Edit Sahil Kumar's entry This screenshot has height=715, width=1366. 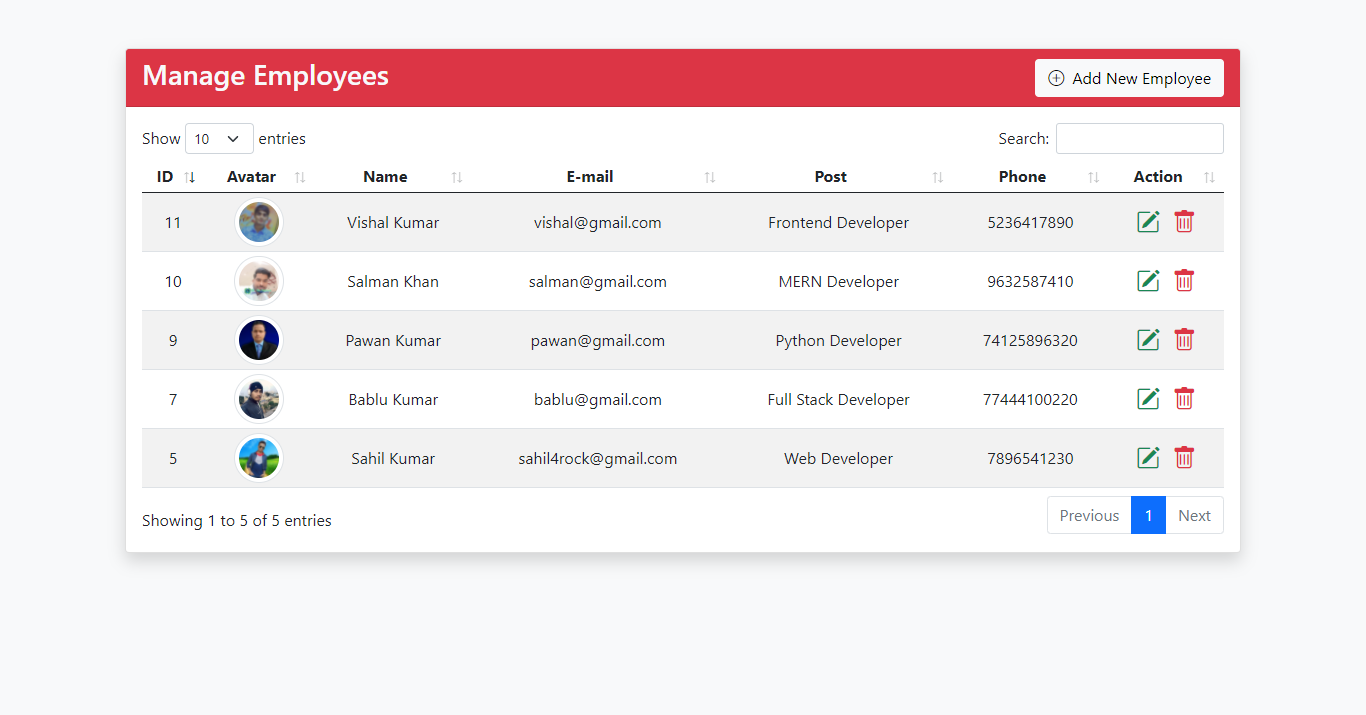pos(1148,457)
